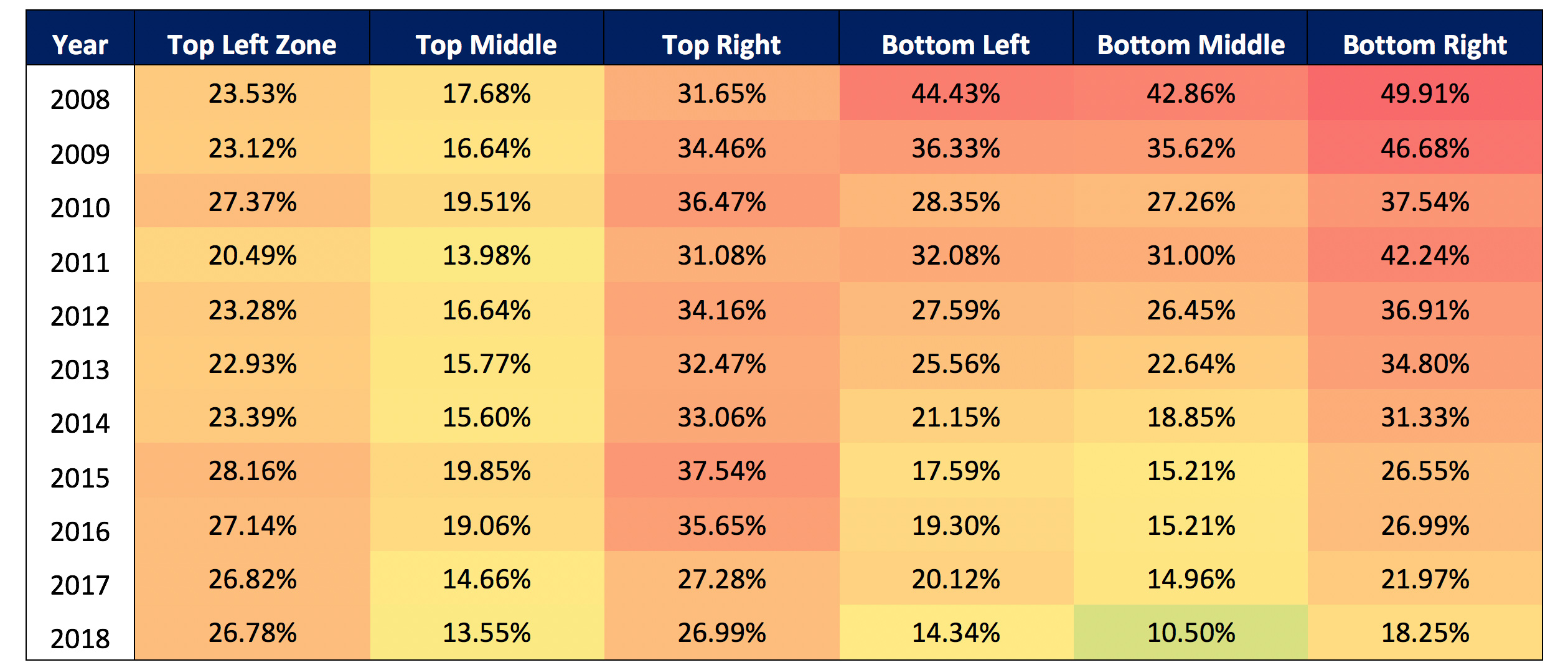This screenshot has width=1568, height=670.
Task: Click the 46.68% Bottom Right cell
Action: (1424, 148)
